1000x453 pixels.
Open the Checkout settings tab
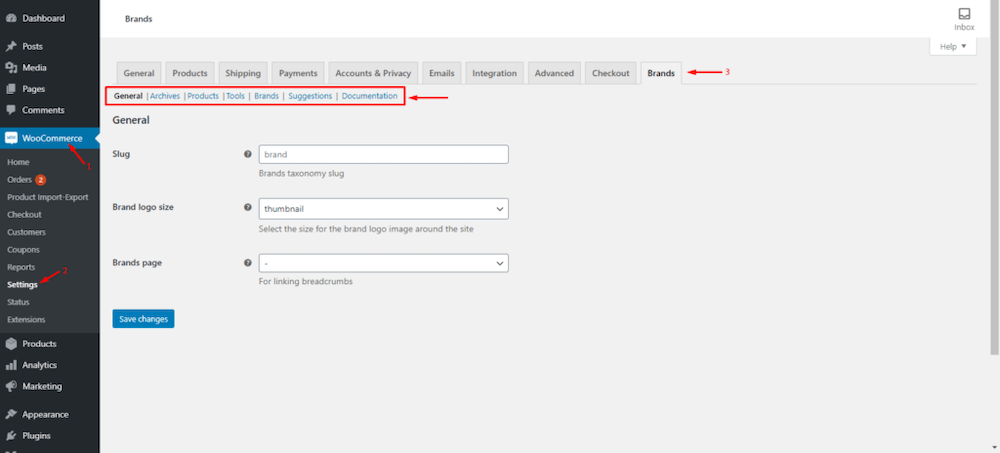610,73
